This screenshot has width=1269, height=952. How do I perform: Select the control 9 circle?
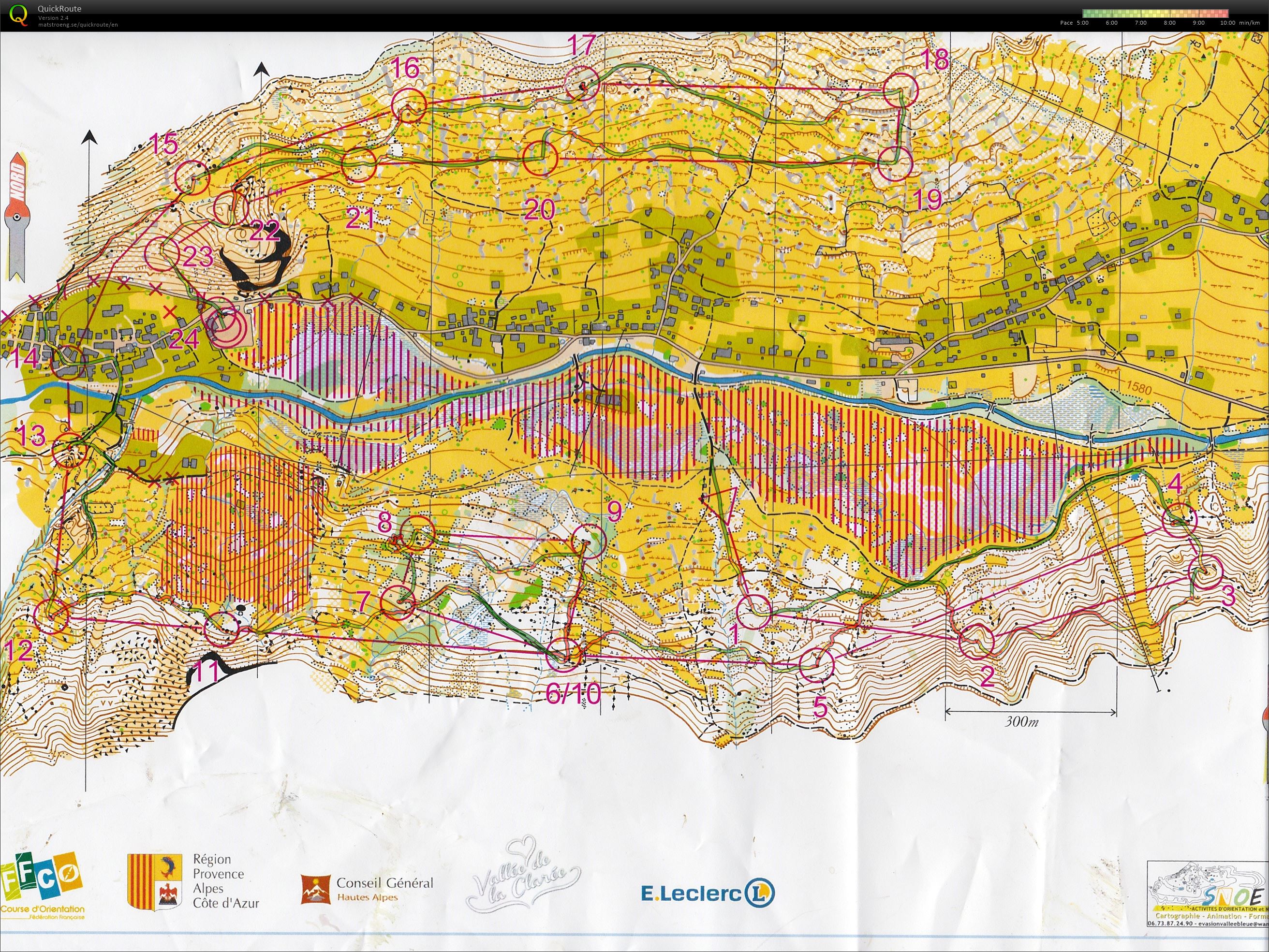click(588, 541)
